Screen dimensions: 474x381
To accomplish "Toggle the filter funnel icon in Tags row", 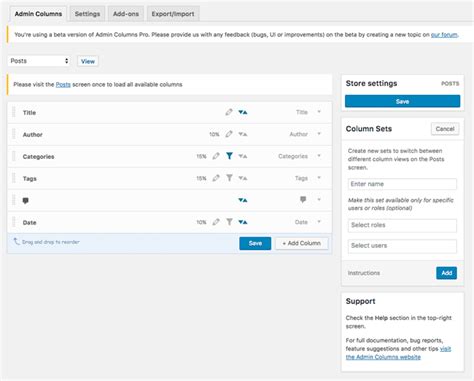I will point(229,178).
